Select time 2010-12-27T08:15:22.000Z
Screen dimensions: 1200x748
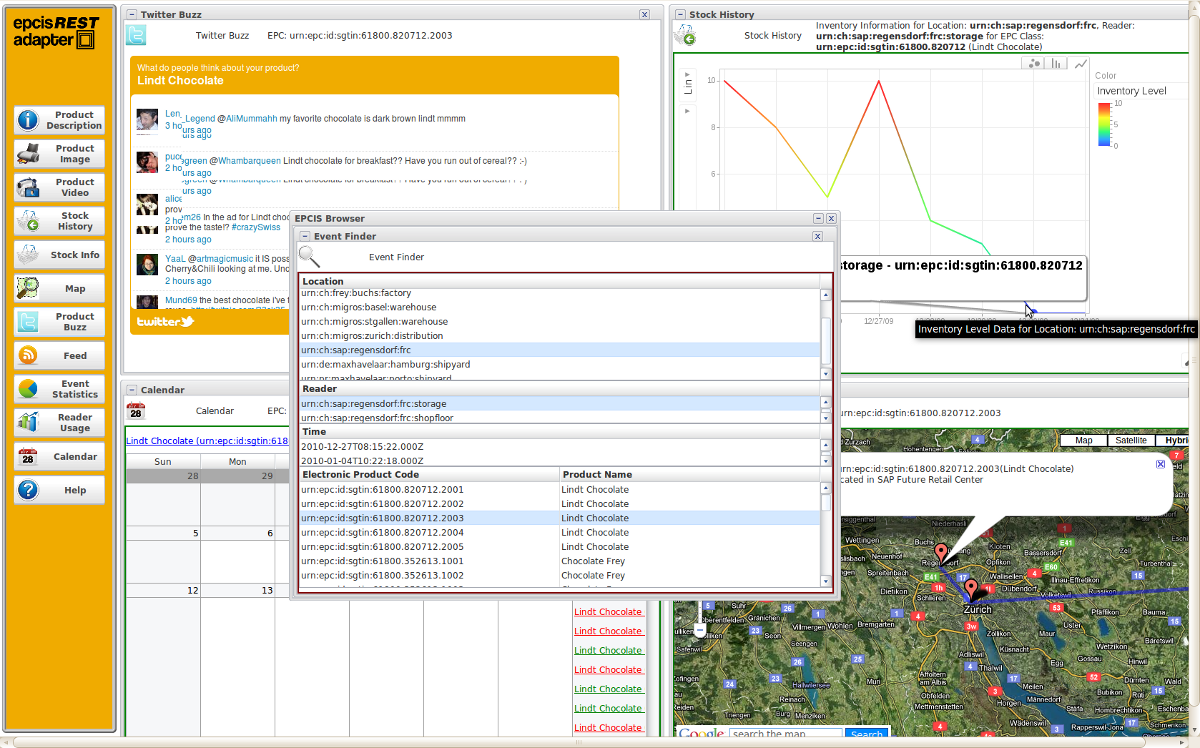(560, 447)
